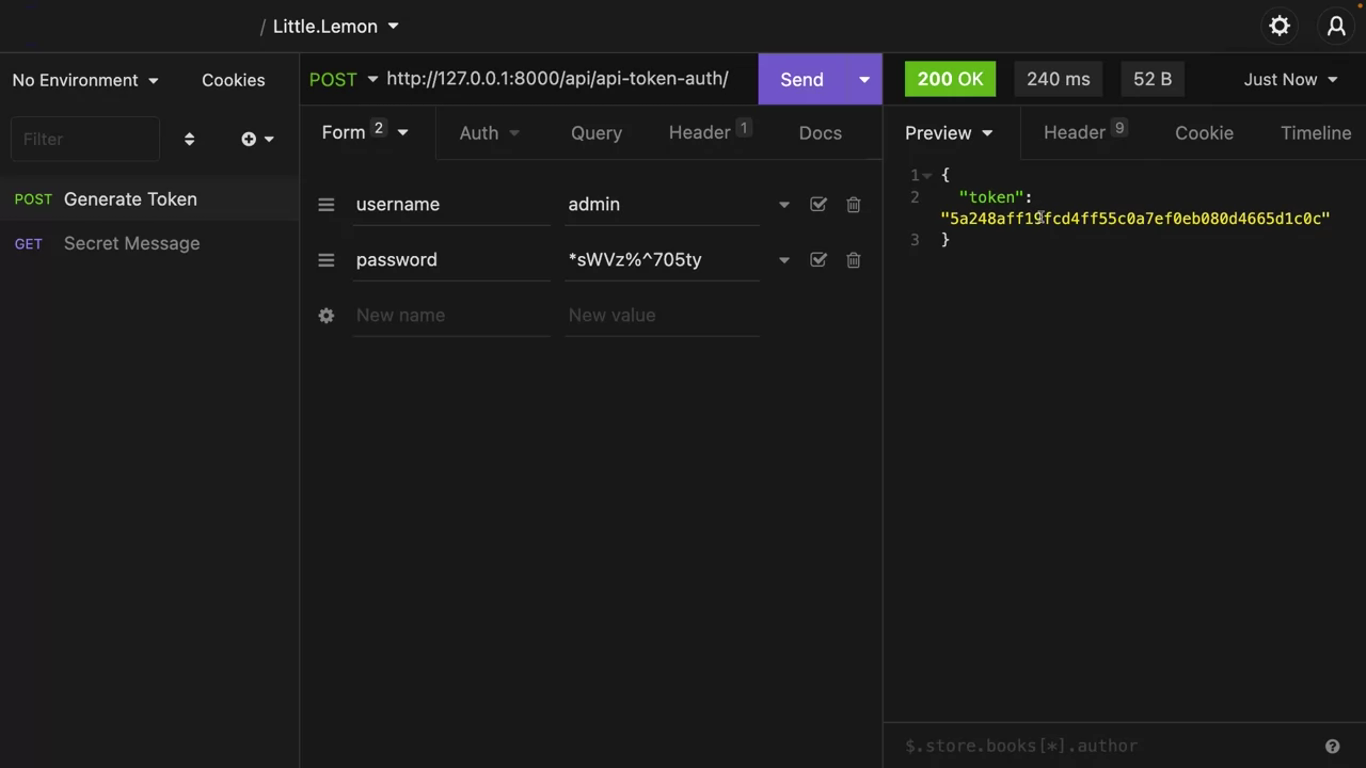Open the Cookies manager

click(x=233, y=80)
